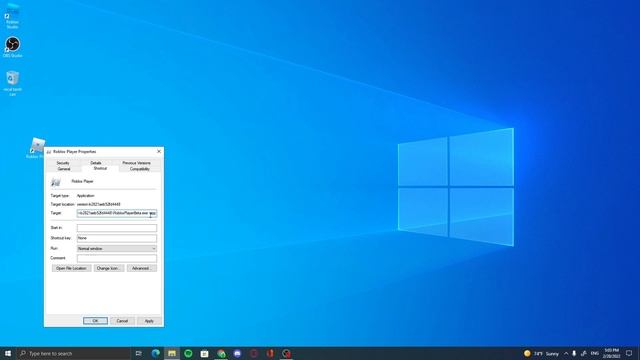This screenshot has width=640, height=360.
Task: Open the Sunny weather widget
Action: [541, 353]
